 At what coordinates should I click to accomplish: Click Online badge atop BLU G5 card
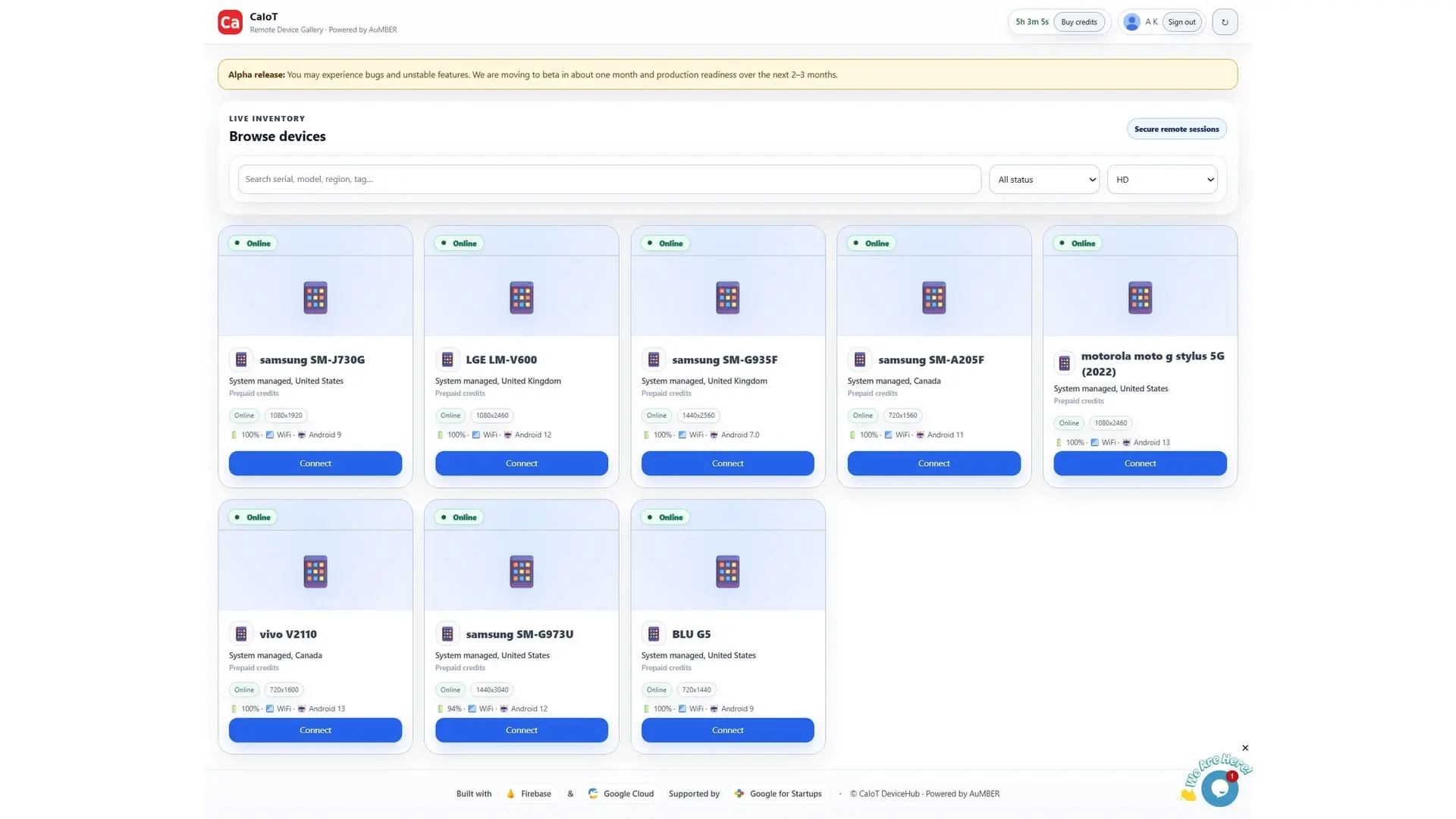(666, 517)
